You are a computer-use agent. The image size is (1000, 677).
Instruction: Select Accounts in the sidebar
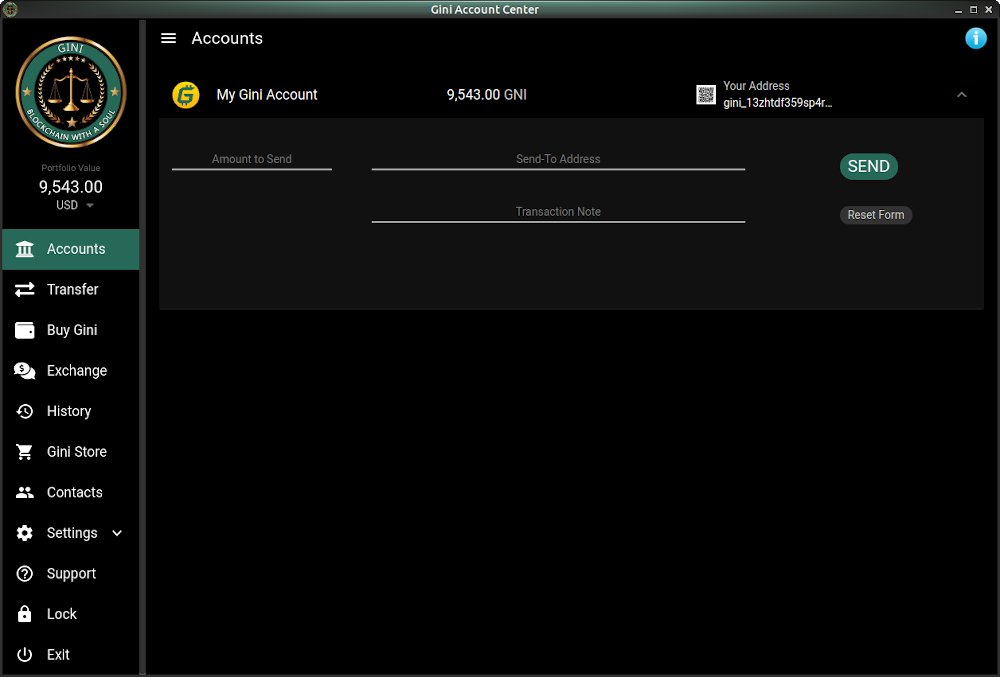[71, 249]
